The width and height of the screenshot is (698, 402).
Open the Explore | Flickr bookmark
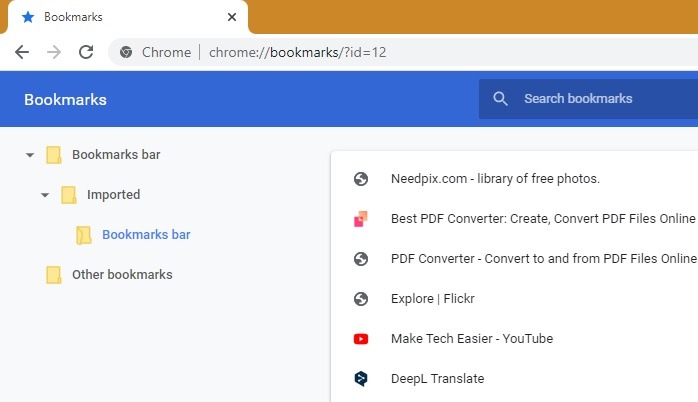click(433, 299)
